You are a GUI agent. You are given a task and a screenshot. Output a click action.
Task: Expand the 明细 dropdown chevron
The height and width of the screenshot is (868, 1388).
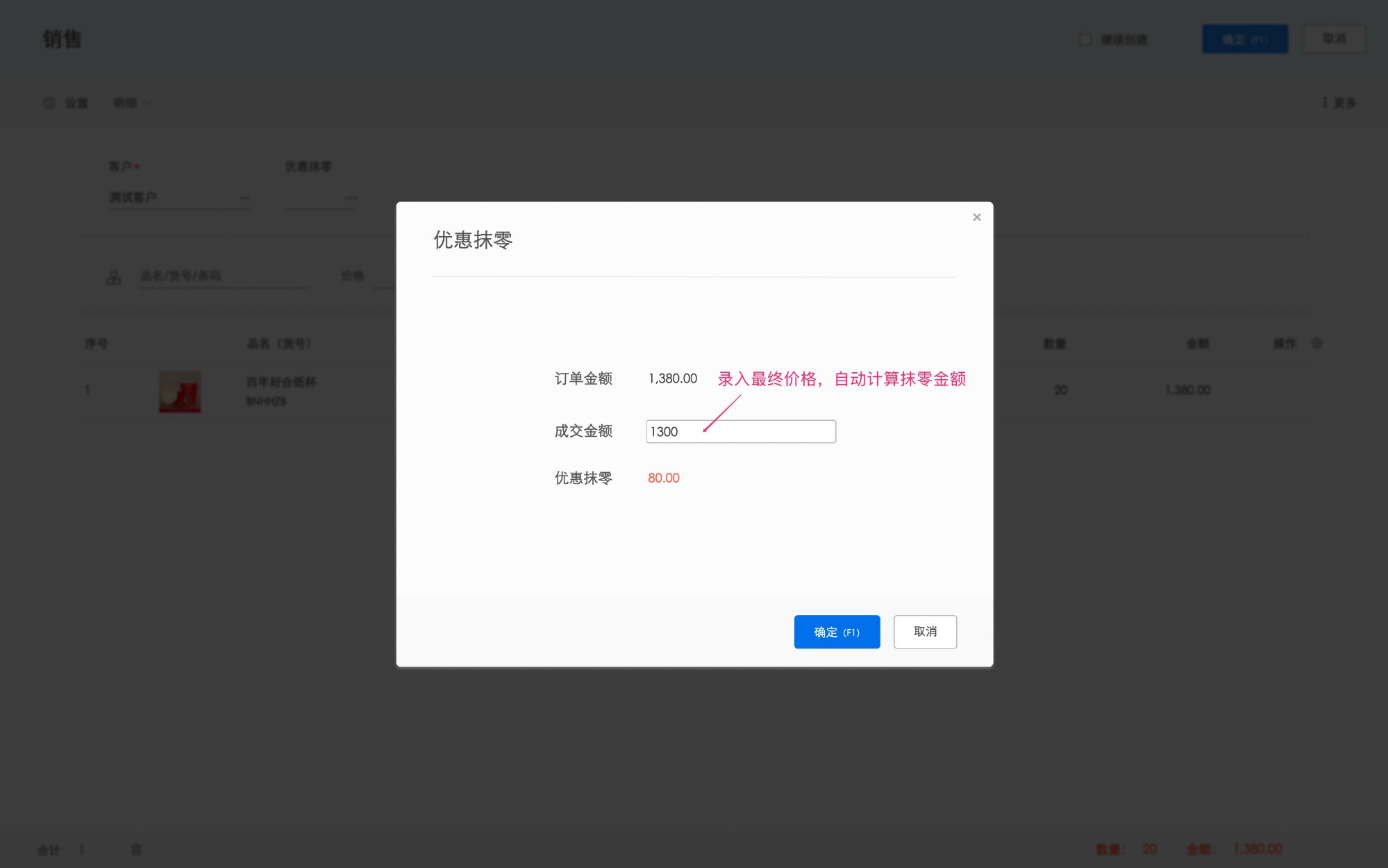[147, 102]
